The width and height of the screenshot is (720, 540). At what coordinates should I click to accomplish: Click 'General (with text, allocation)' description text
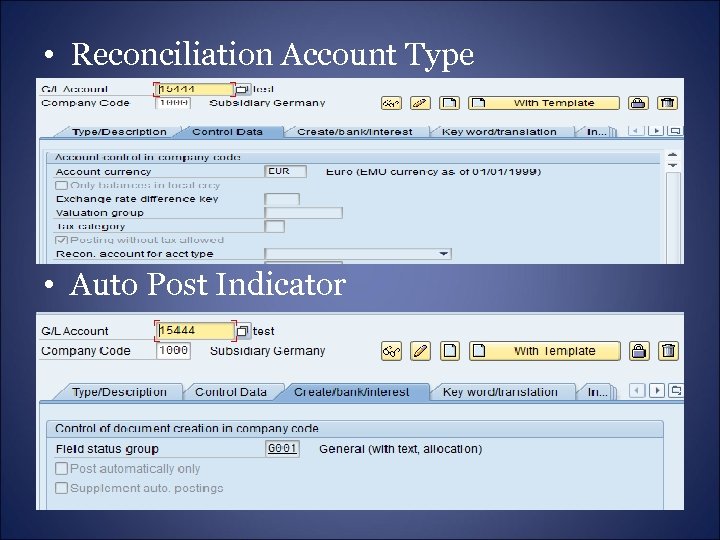coord(400,449)
